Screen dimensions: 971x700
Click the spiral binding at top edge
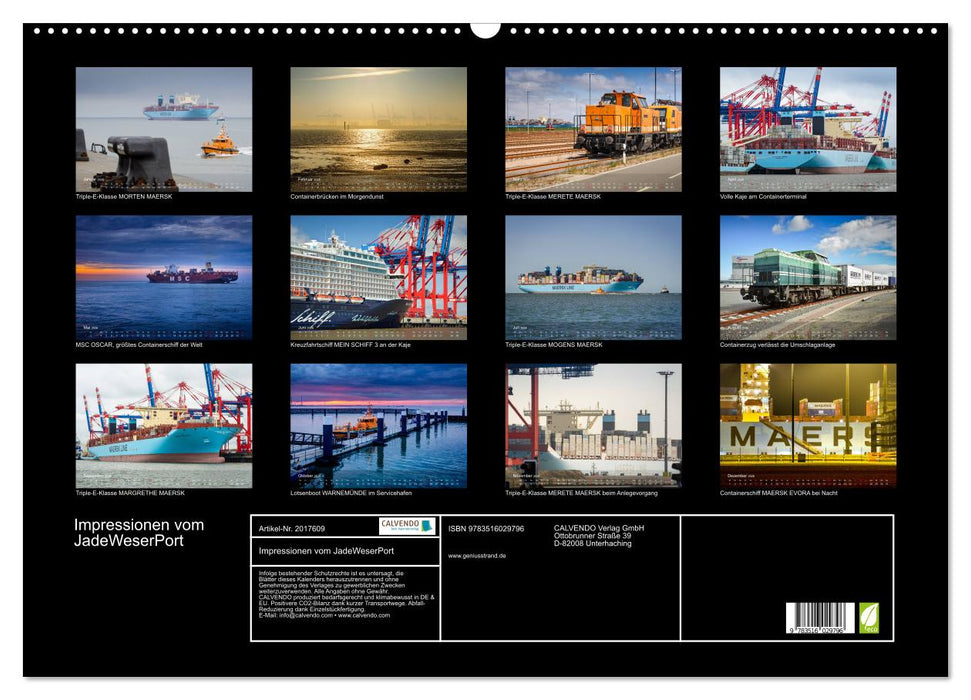200,33
